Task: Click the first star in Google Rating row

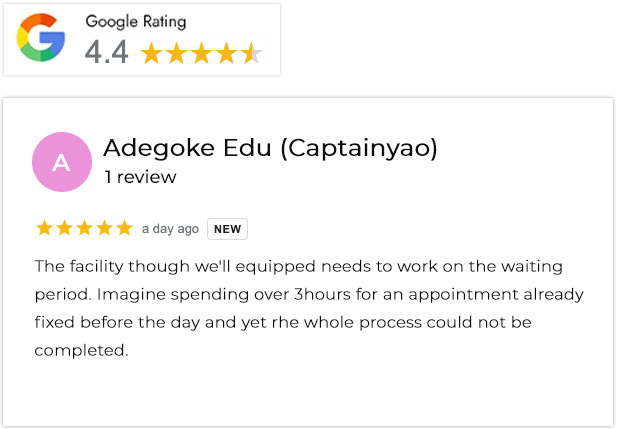Action: click(x=152, y=53)
